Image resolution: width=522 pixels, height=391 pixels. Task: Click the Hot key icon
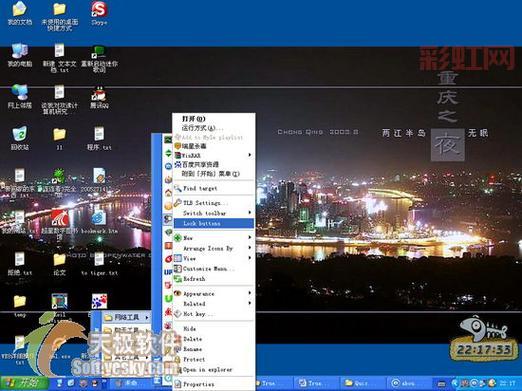178,314
